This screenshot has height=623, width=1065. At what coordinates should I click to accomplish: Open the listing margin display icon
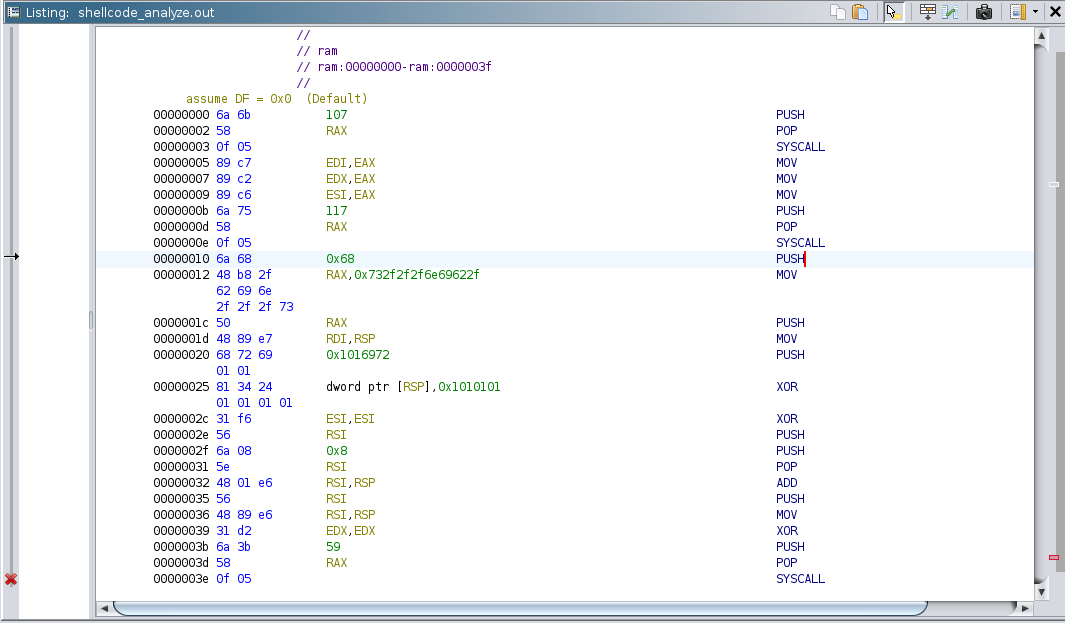(1017, 11)
